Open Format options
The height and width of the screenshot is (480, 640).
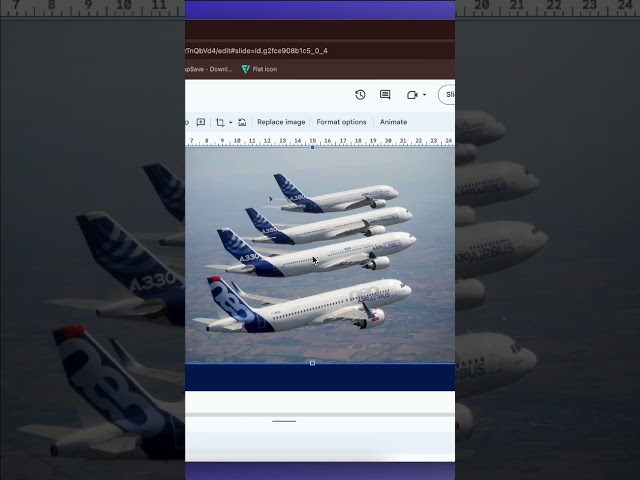tap(341, 122)
